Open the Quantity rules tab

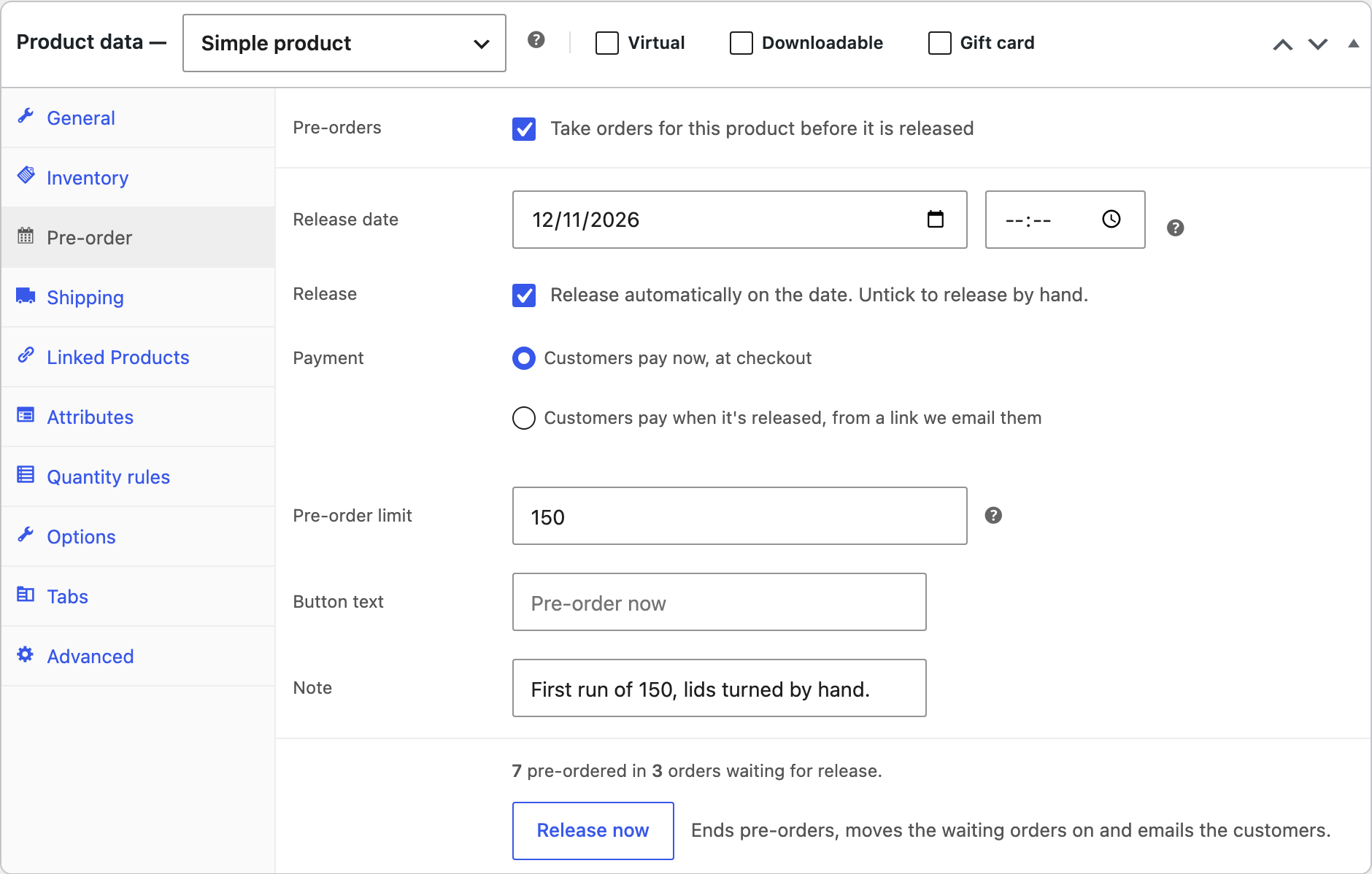point(139,476)
